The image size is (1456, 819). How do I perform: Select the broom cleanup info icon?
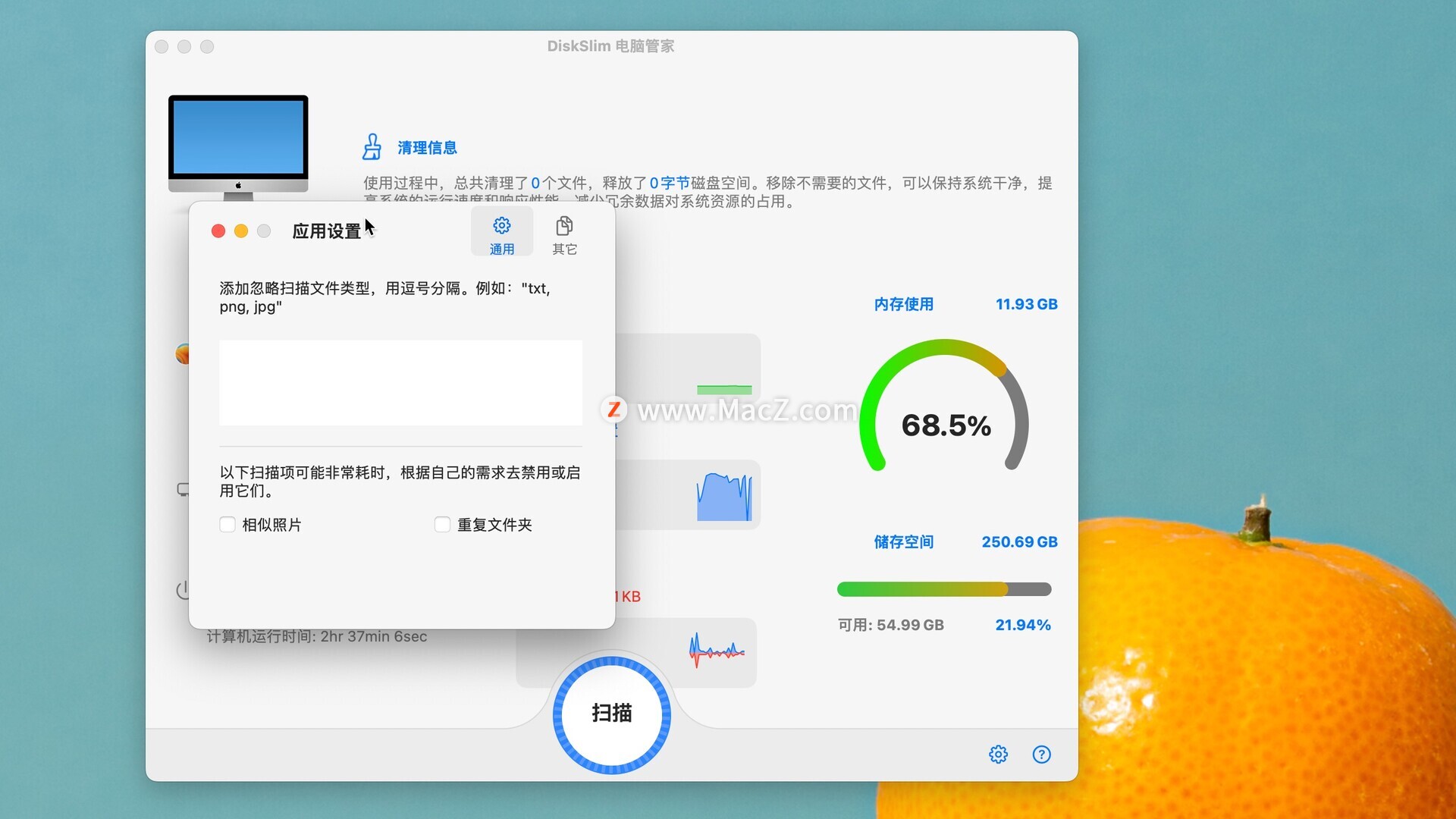pyautogui.click(x=372, y=147)
